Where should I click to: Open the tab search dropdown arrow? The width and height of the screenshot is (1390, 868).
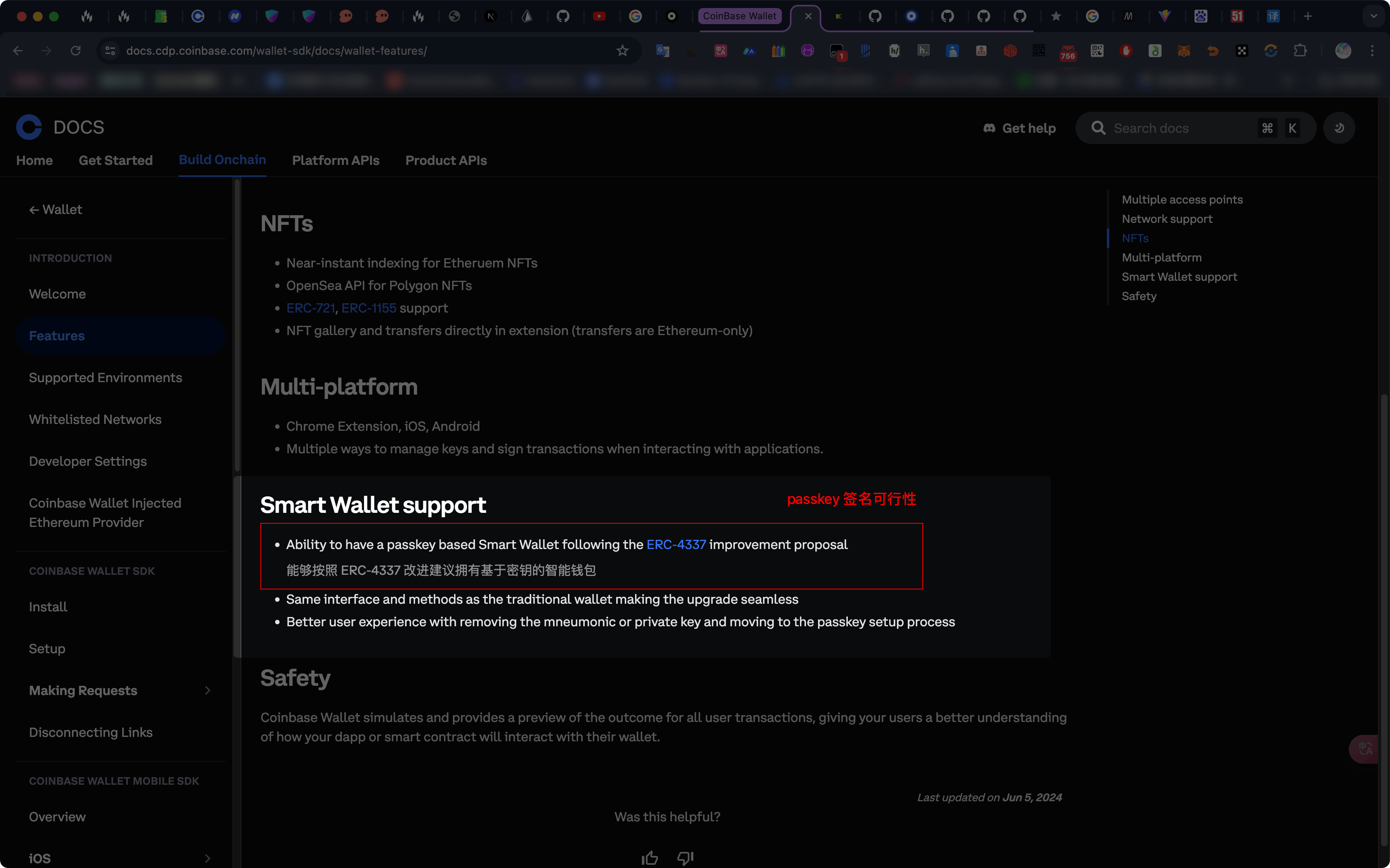1374,16
